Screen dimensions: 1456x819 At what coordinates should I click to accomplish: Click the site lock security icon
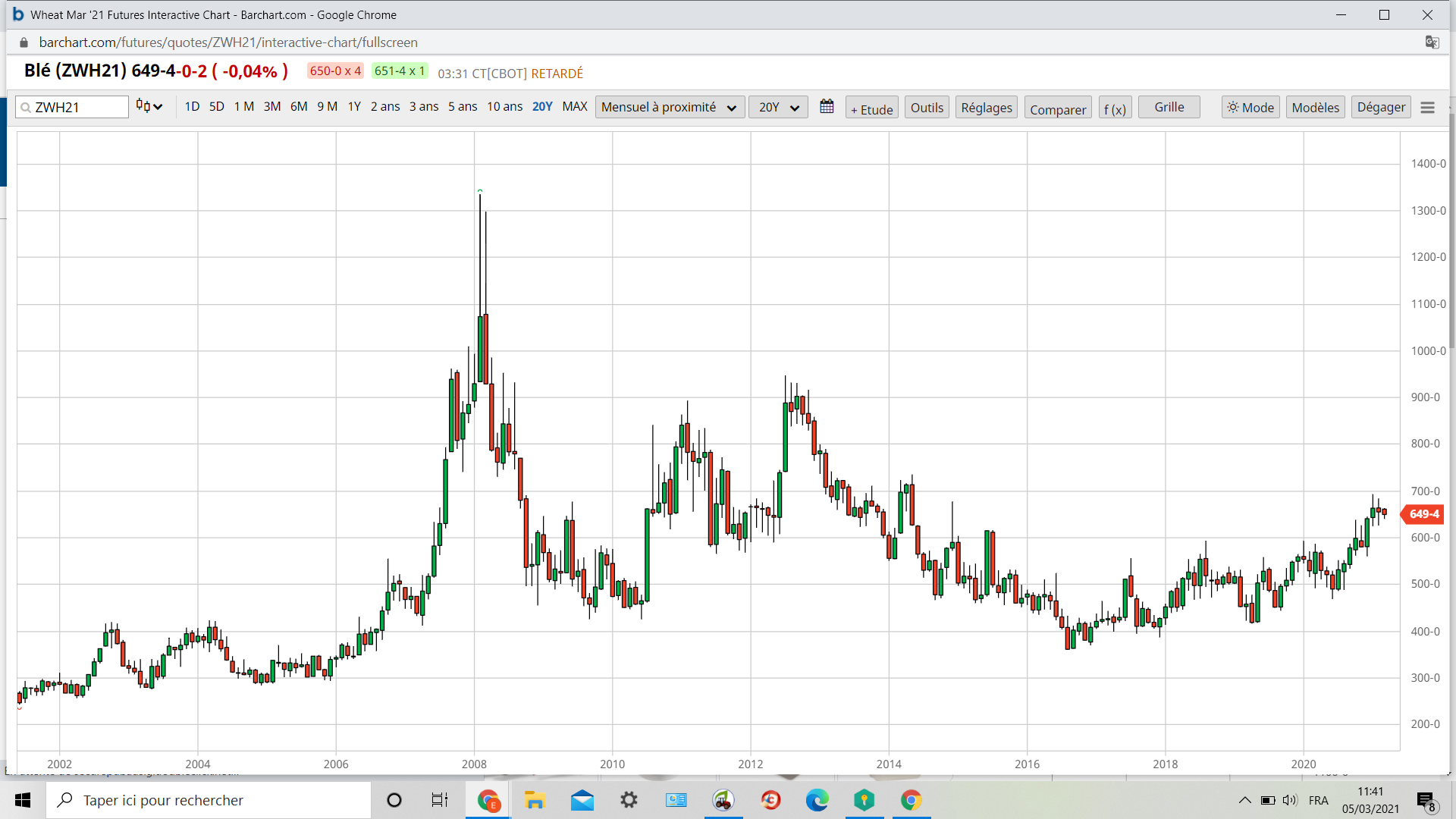pos(24,42)
